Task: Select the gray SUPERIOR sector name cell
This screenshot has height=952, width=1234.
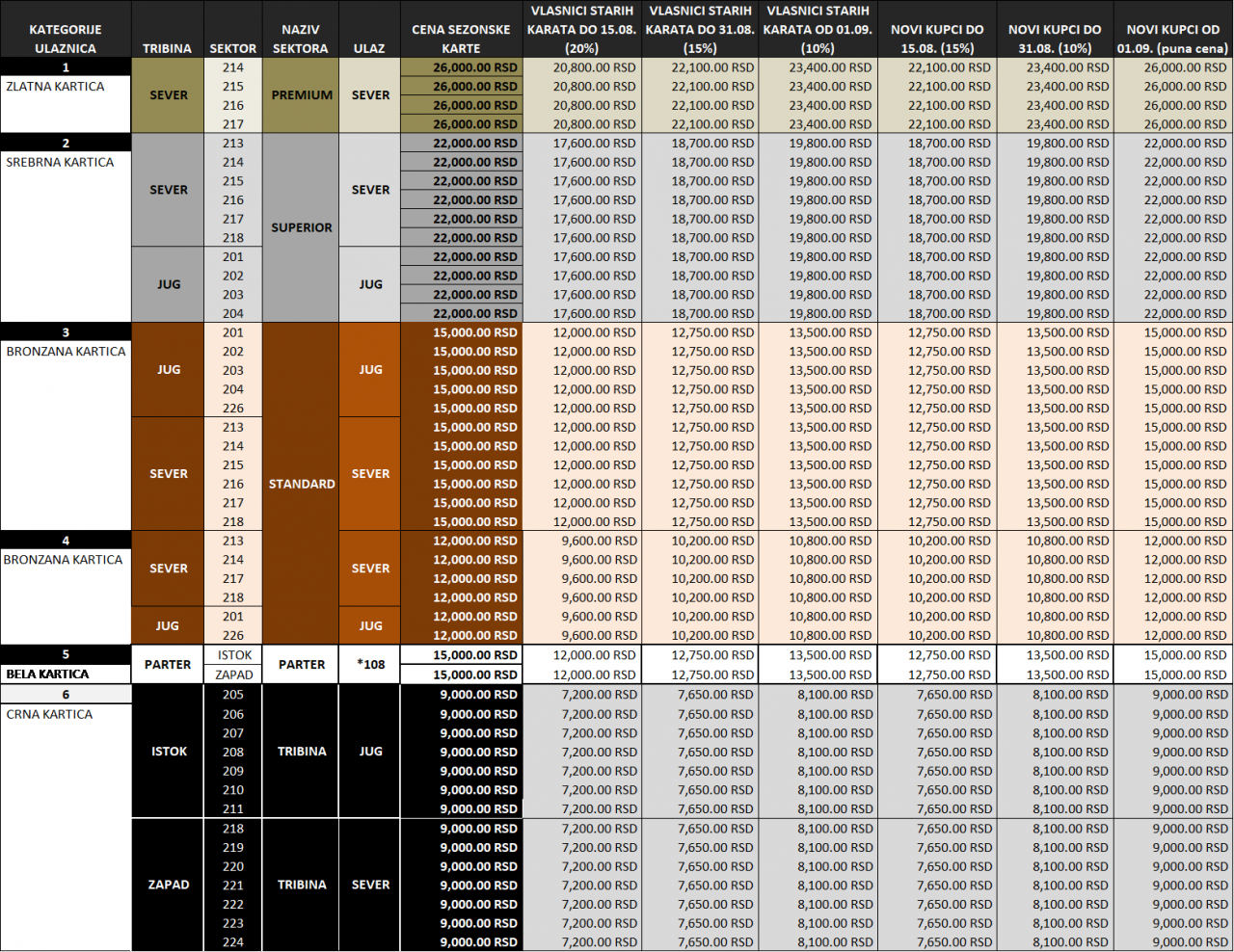Action: point(302,227)
